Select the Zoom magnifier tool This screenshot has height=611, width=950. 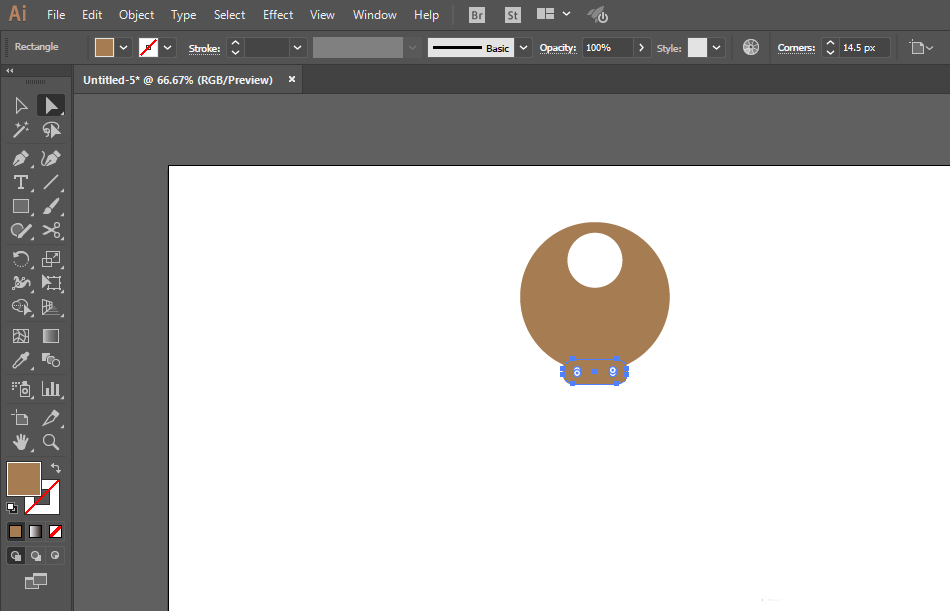click(51, 441)
